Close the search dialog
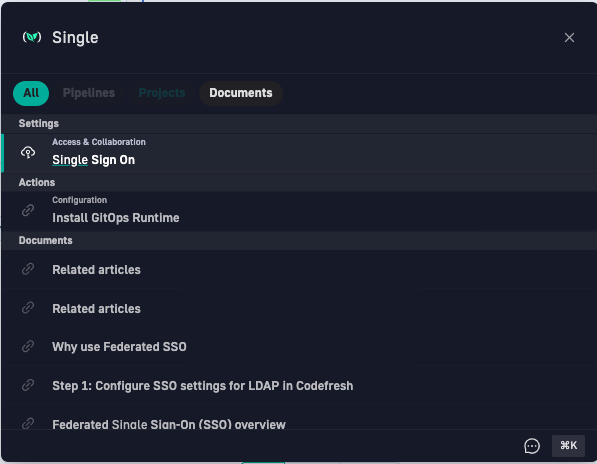The width and height of the screenshot is (597, 464). 569,37
